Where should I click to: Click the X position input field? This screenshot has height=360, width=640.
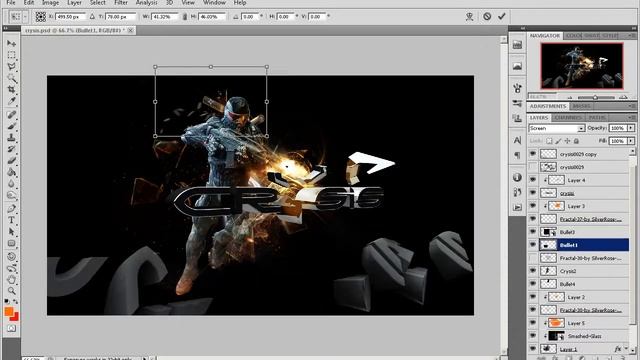click(70, 17)
